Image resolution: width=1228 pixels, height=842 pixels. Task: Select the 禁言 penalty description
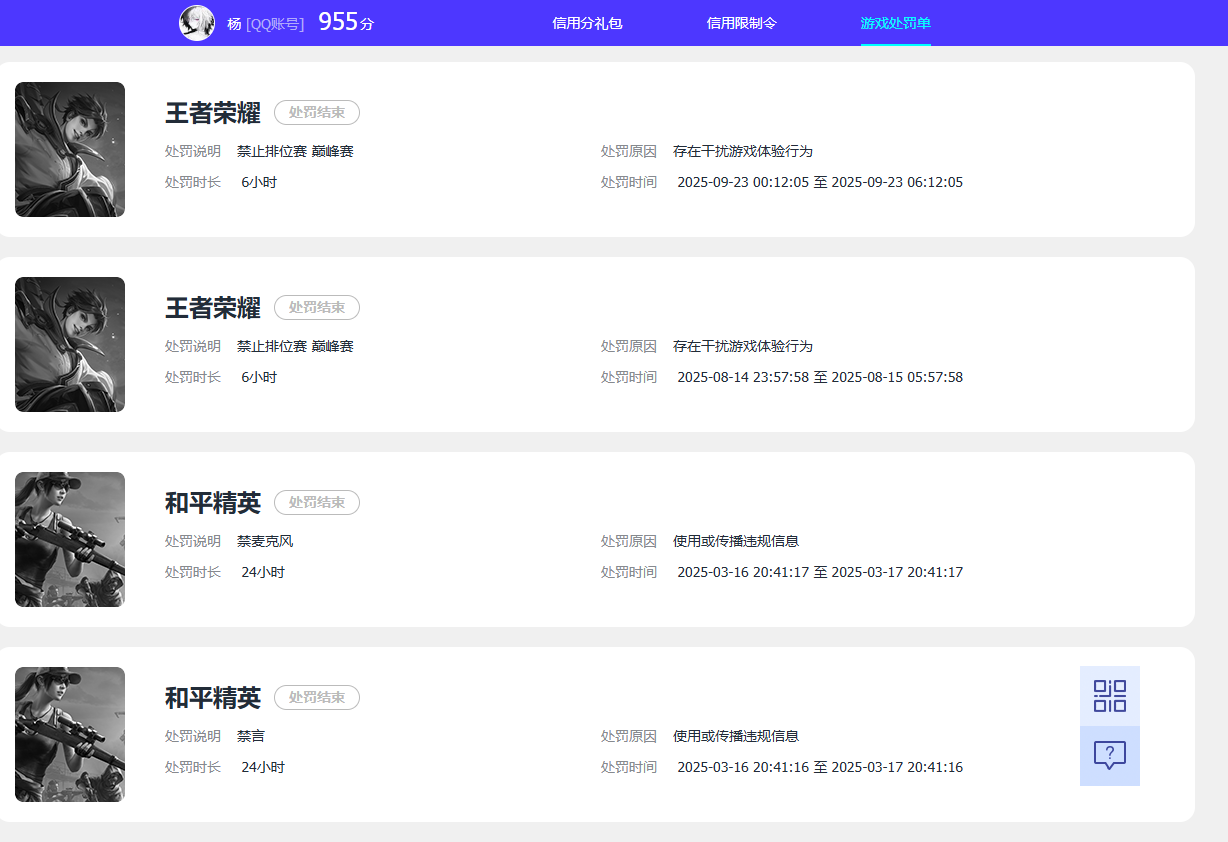click(x=251, y=736)
